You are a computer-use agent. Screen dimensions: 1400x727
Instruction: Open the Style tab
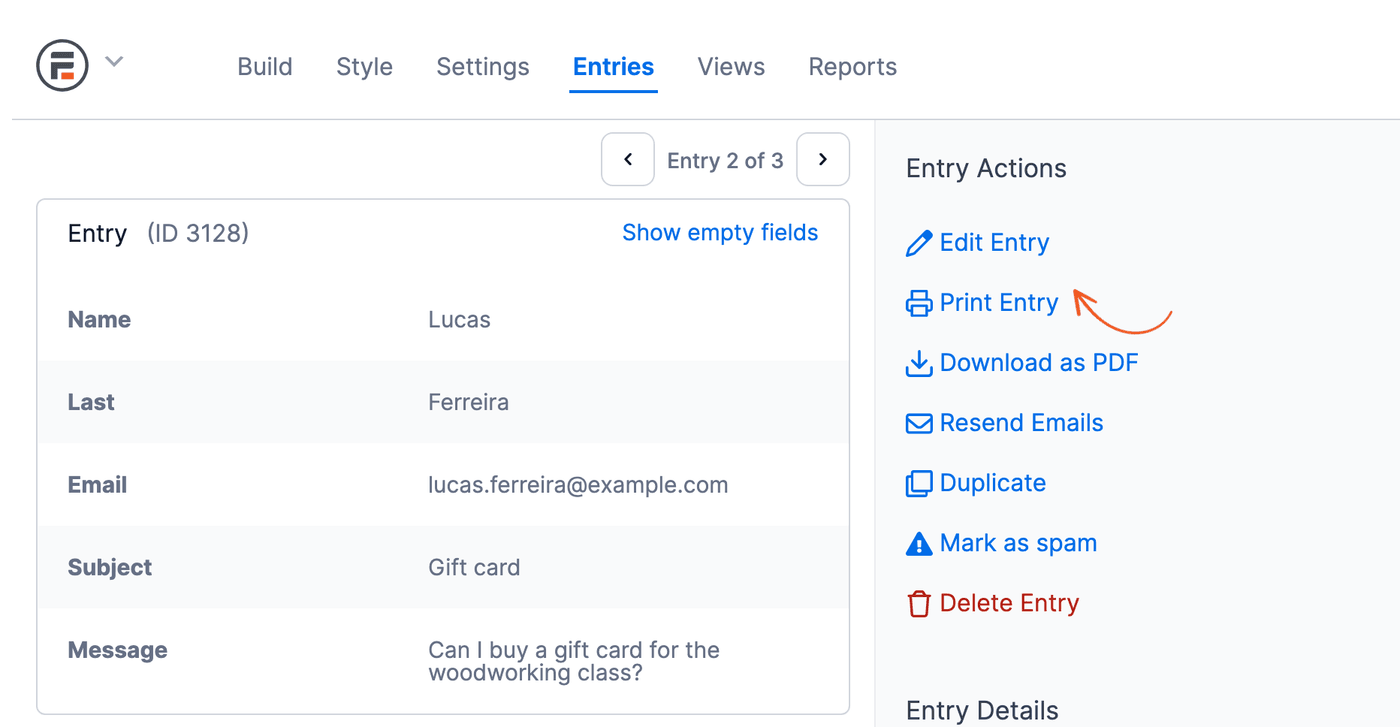click(364, 67)
